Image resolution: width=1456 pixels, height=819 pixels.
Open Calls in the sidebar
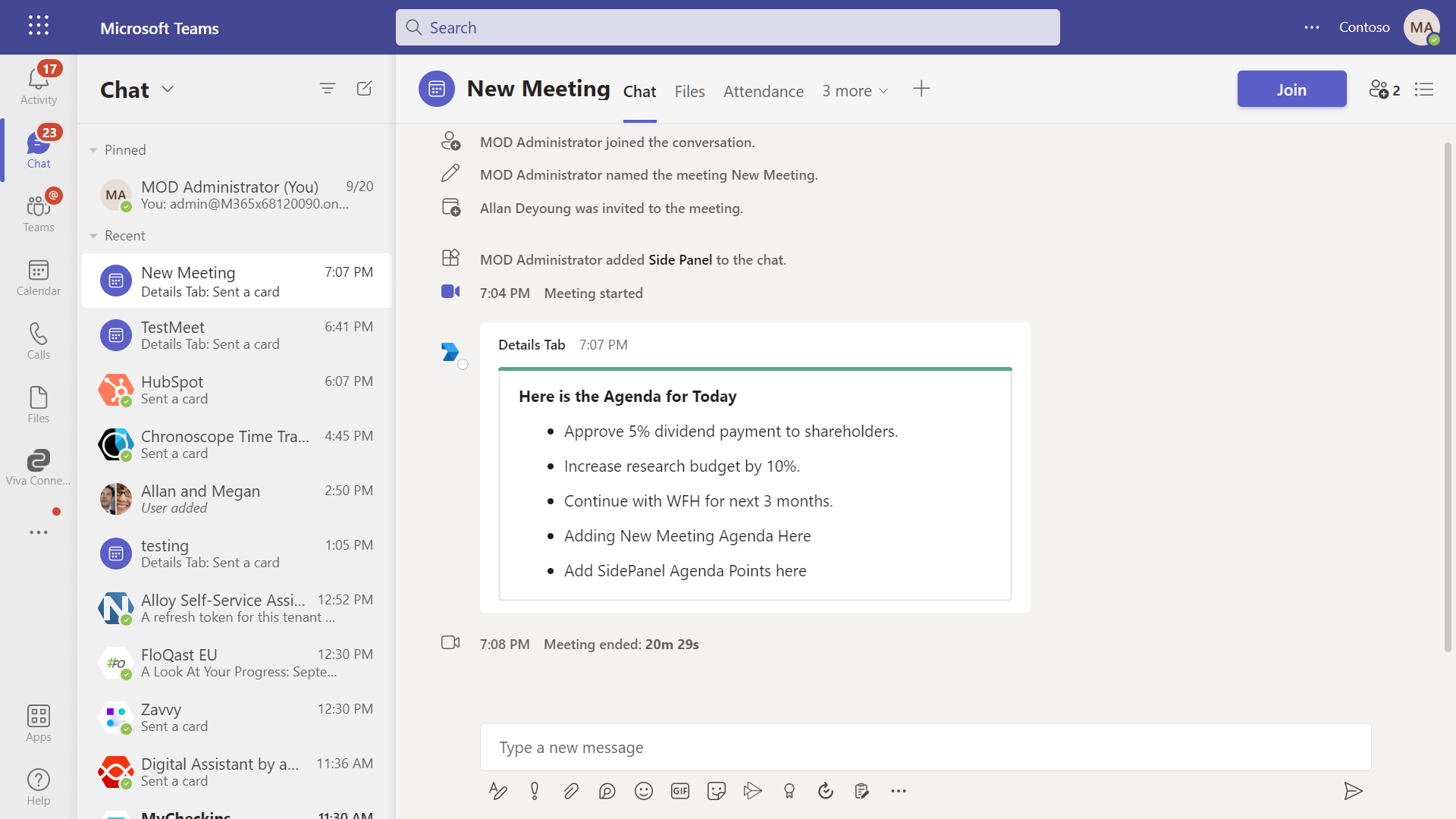click(x=39, y=341)
